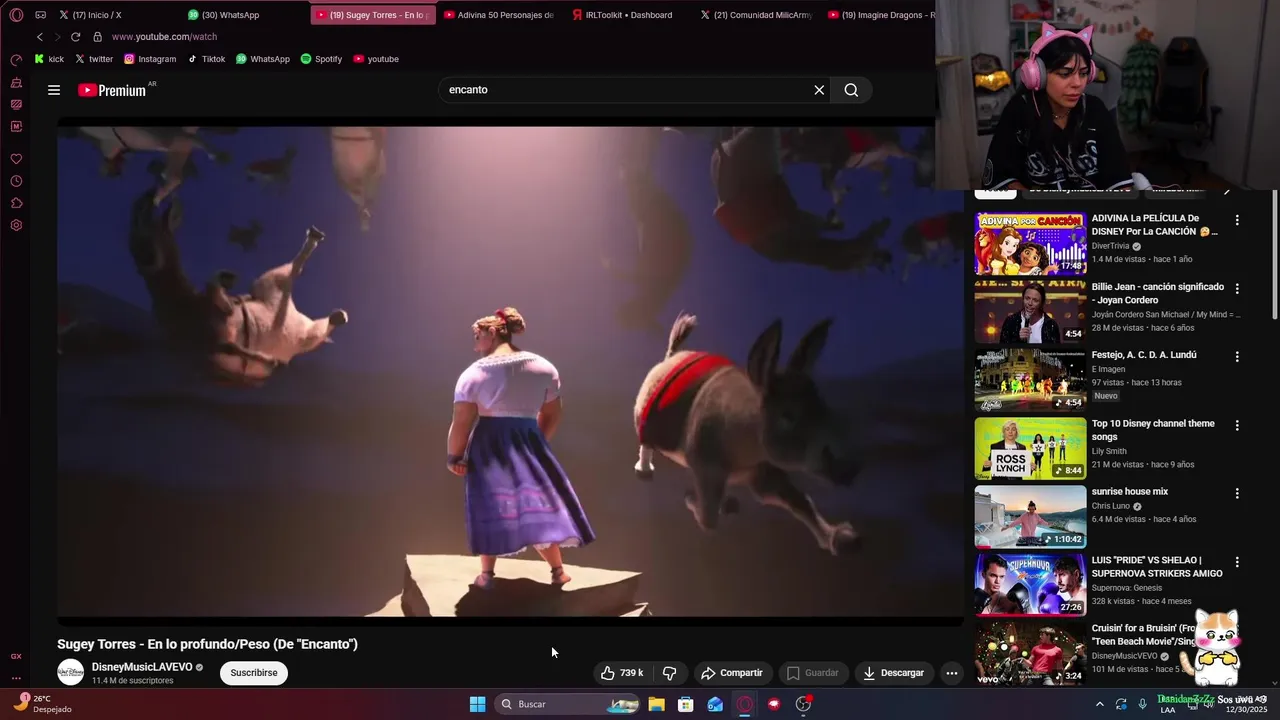This screenshot has width=1280, height=720.
Task: Go to the YouTube Premium home logo
Action: point(112,90)
